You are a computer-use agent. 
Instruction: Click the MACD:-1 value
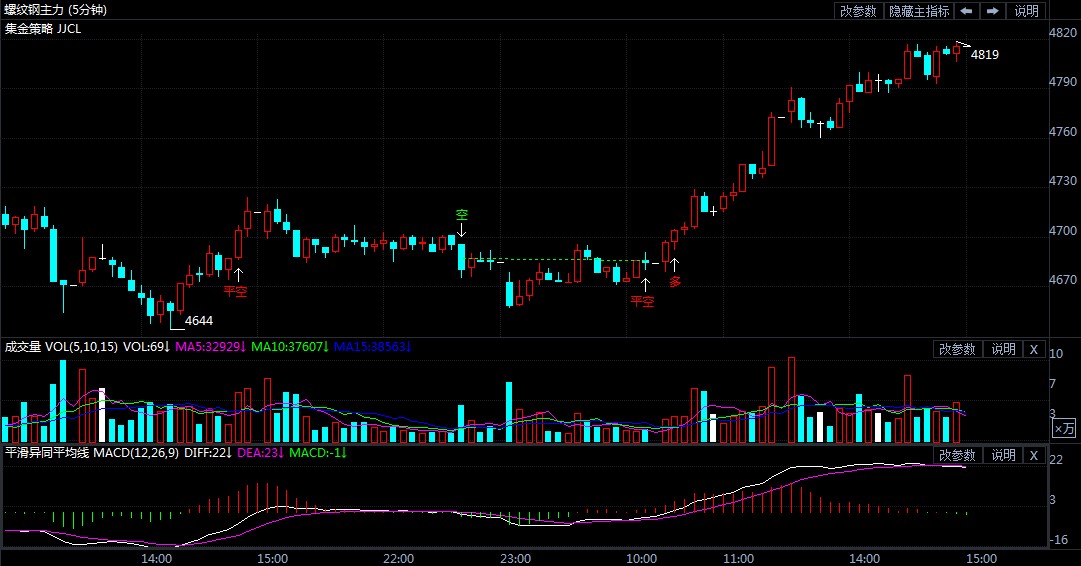317,453
